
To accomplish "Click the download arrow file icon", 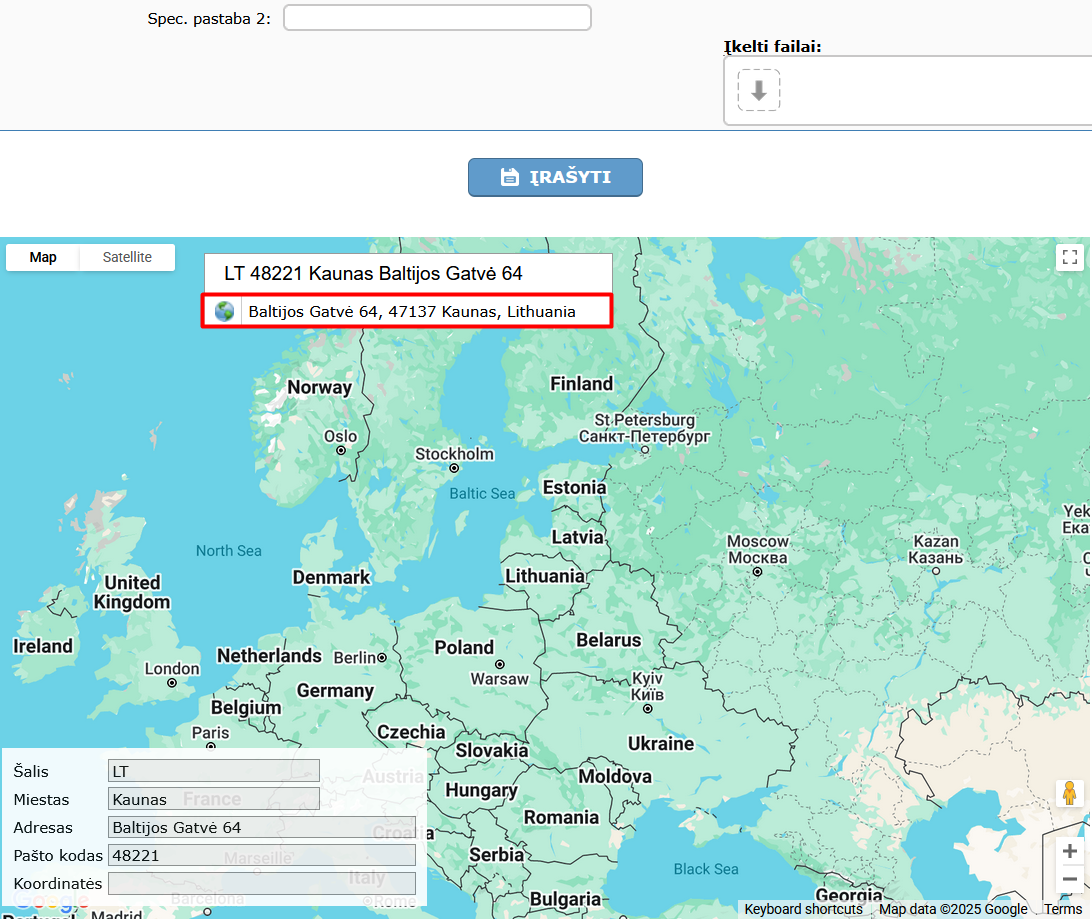I will 758,90.
